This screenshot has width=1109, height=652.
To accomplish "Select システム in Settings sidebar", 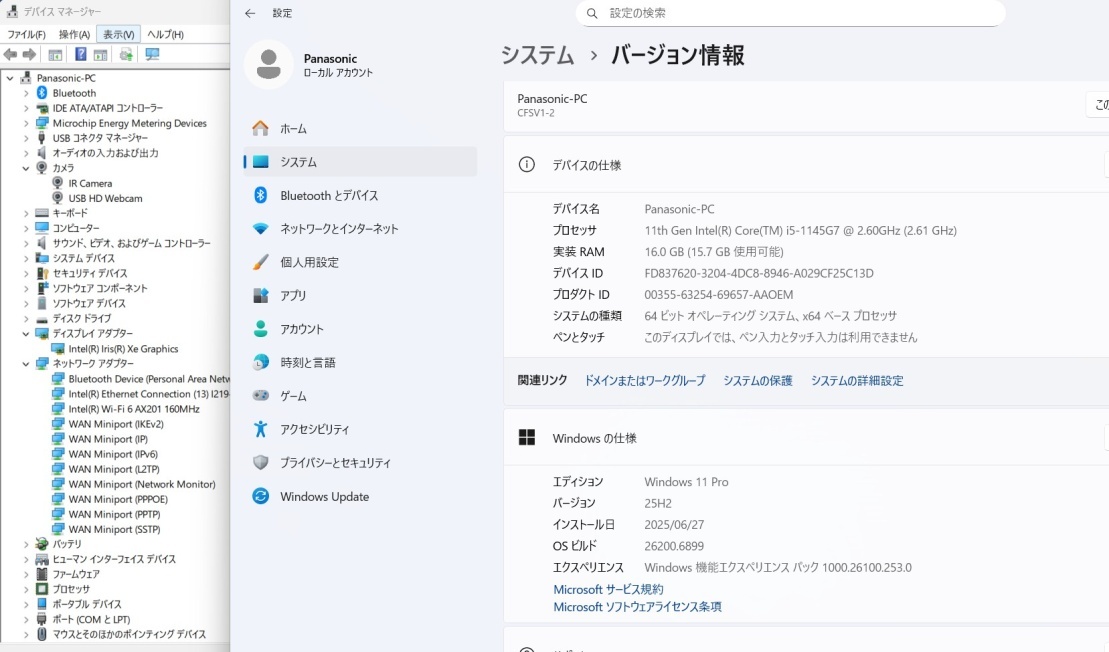I will [359, 162].
